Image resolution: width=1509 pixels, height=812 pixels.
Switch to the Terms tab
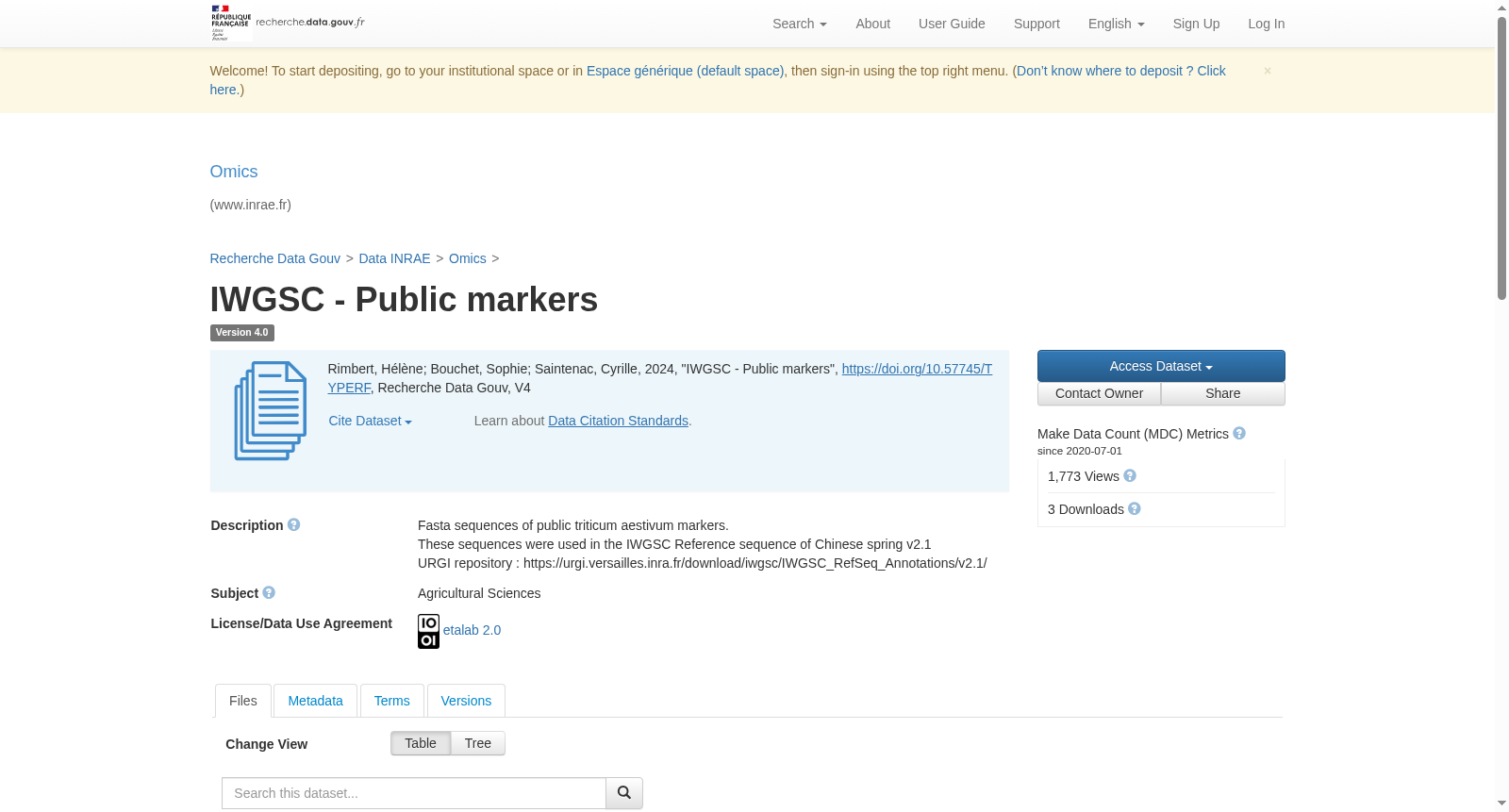[x=391, y=701]
